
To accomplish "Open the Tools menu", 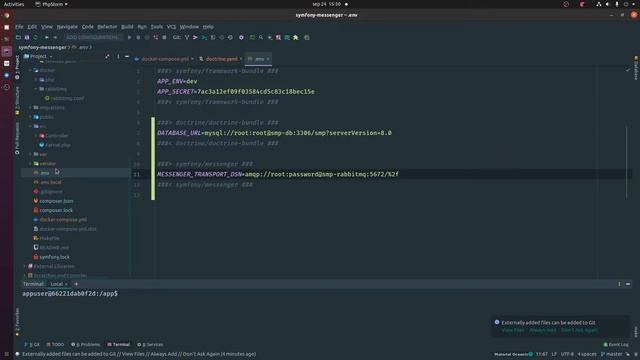I will click(157, 27).
